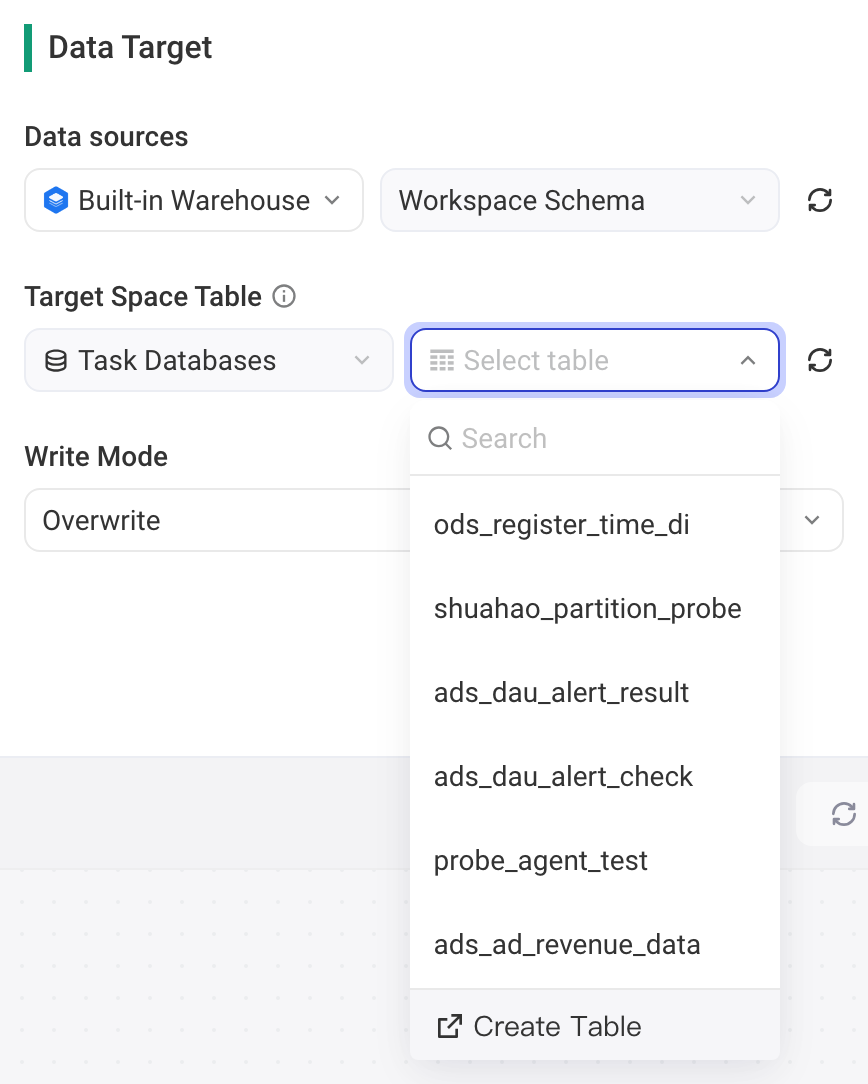
Task: Pick the ads_ad_revenue_data table
Action: tap(595, 945)
